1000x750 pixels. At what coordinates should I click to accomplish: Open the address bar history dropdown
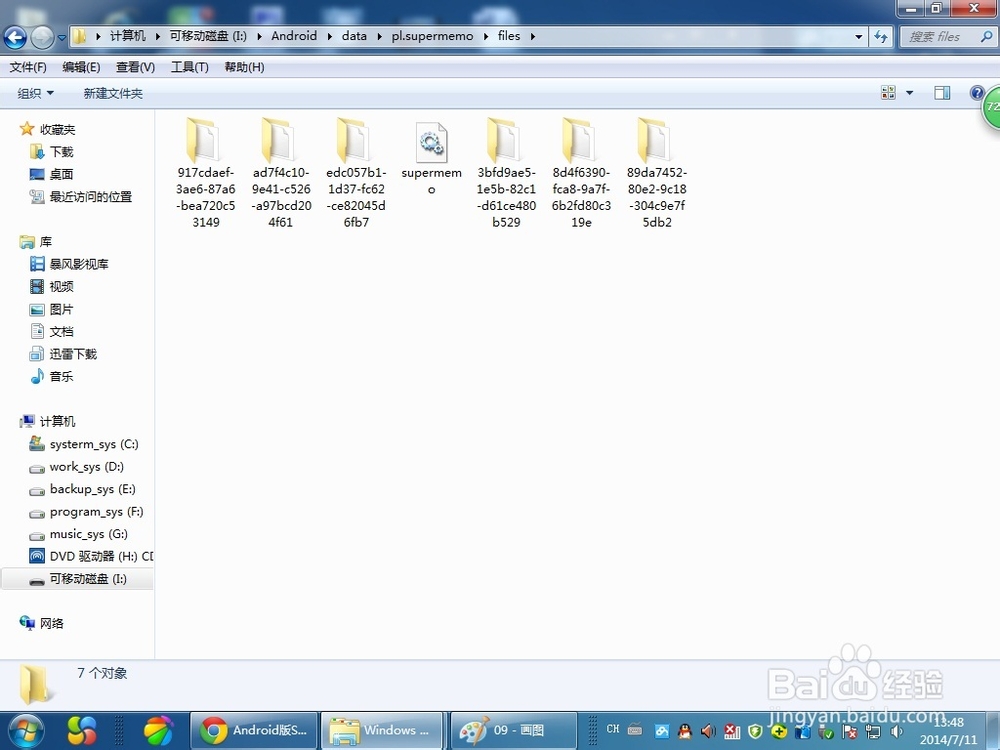click(858, 37)
